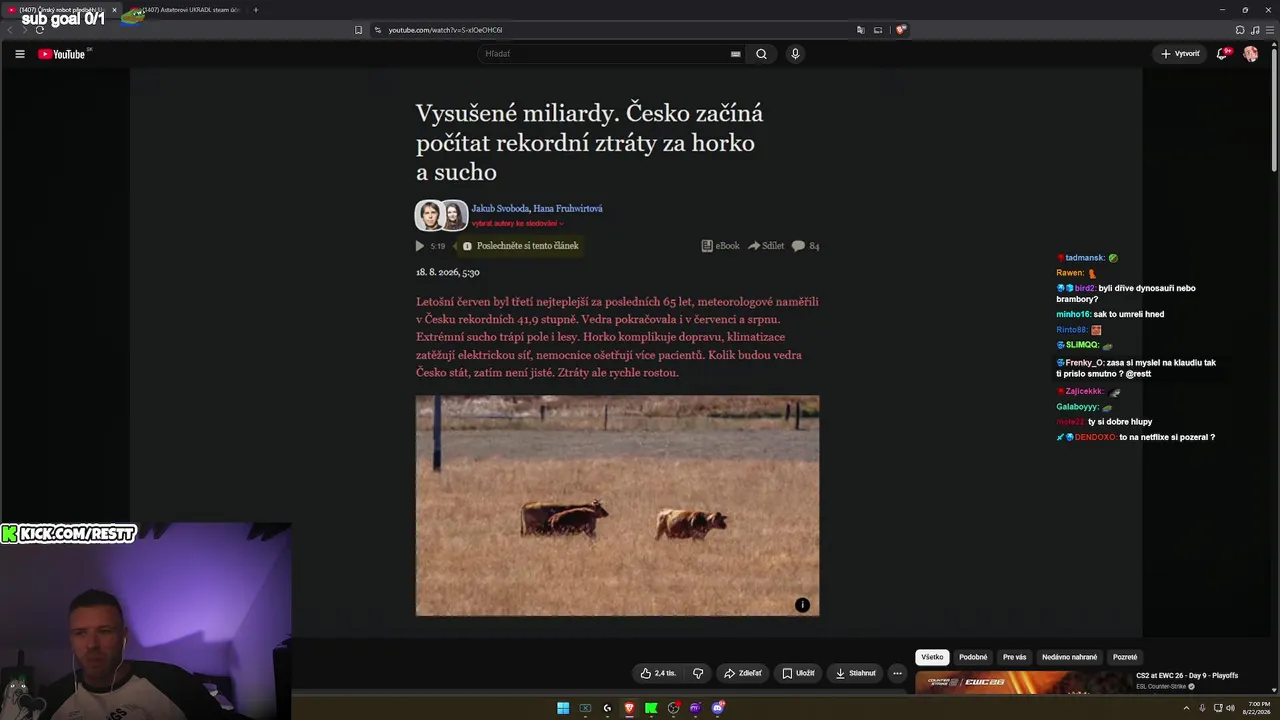Click chat username Frenky_O
This screenshot has width=1280, height=720.
click(1084, 363)
